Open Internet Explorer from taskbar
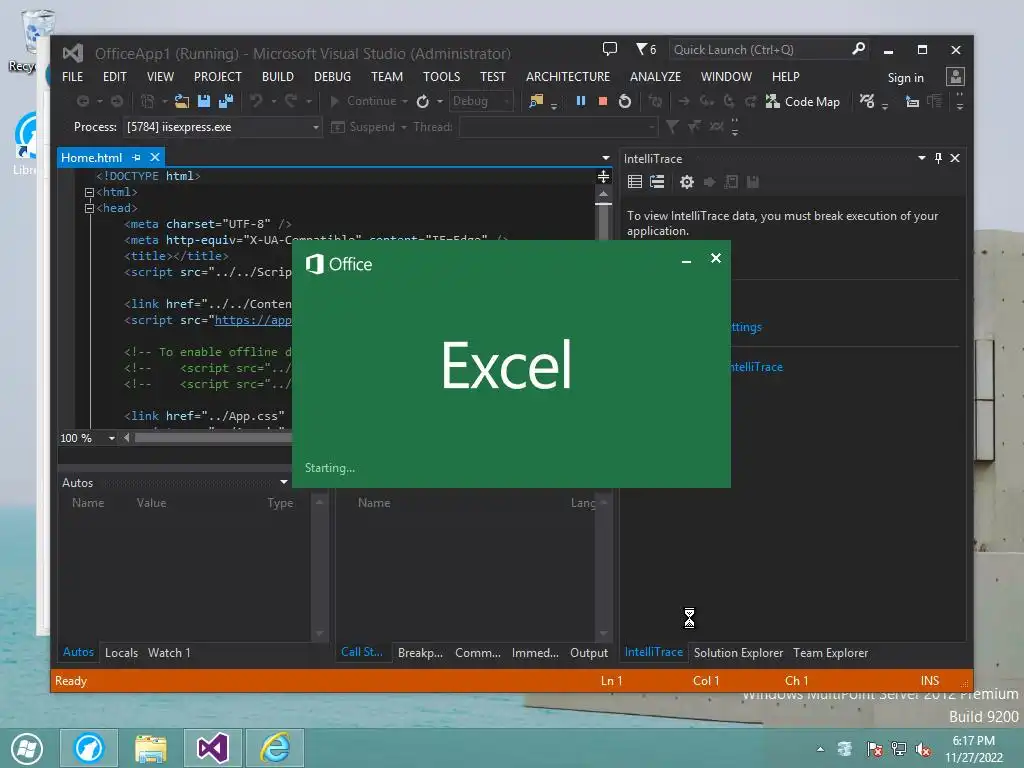1024x768 pixels. [x=275, y=748]
